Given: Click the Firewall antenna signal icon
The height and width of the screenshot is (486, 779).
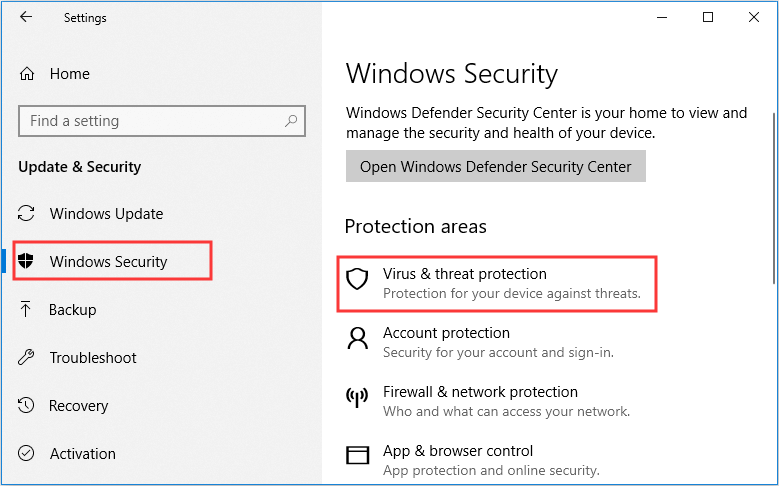Looking at the screenshot, I should [357, 397].
